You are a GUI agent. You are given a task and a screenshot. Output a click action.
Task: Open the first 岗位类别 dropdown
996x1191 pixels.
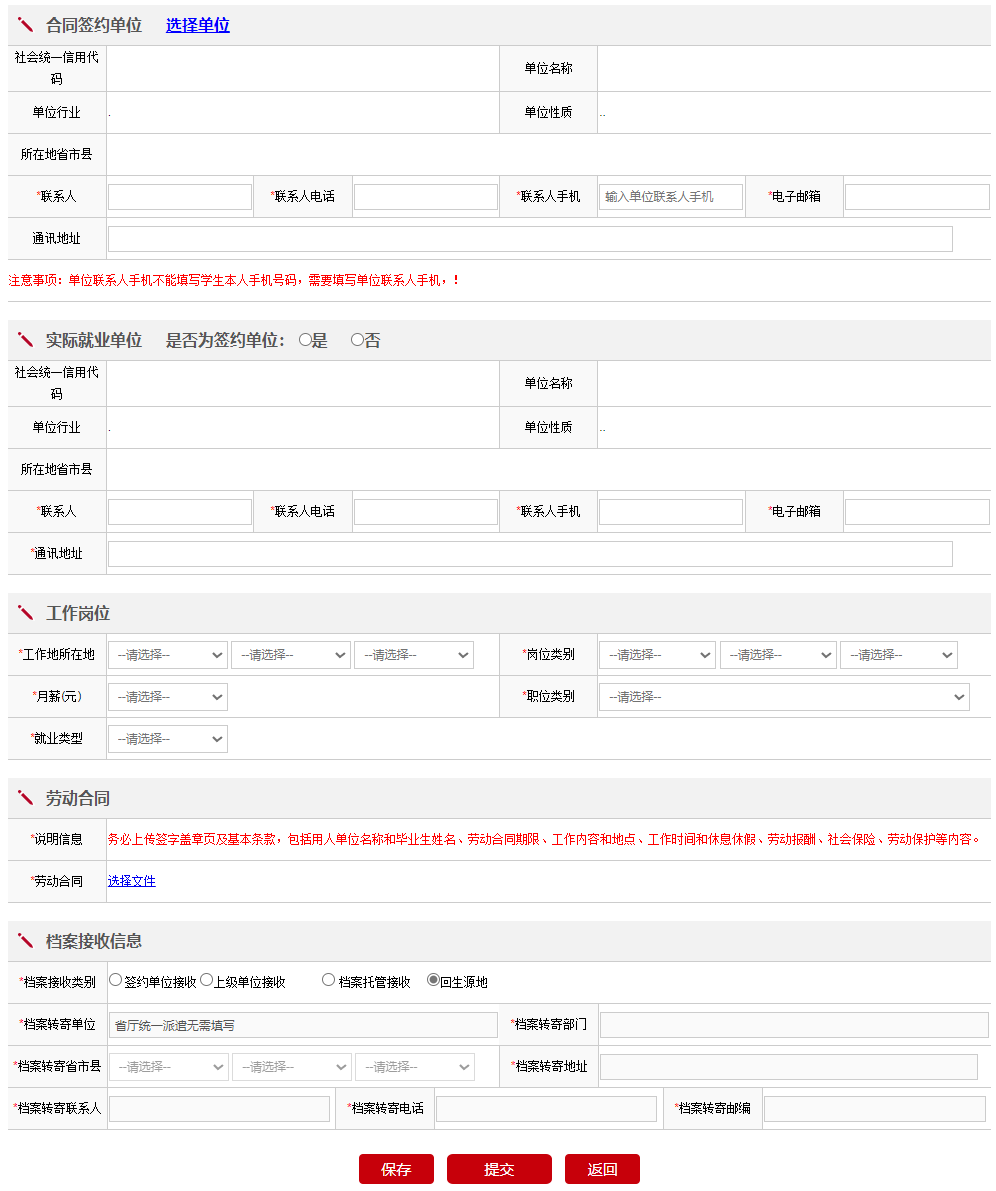657,655
